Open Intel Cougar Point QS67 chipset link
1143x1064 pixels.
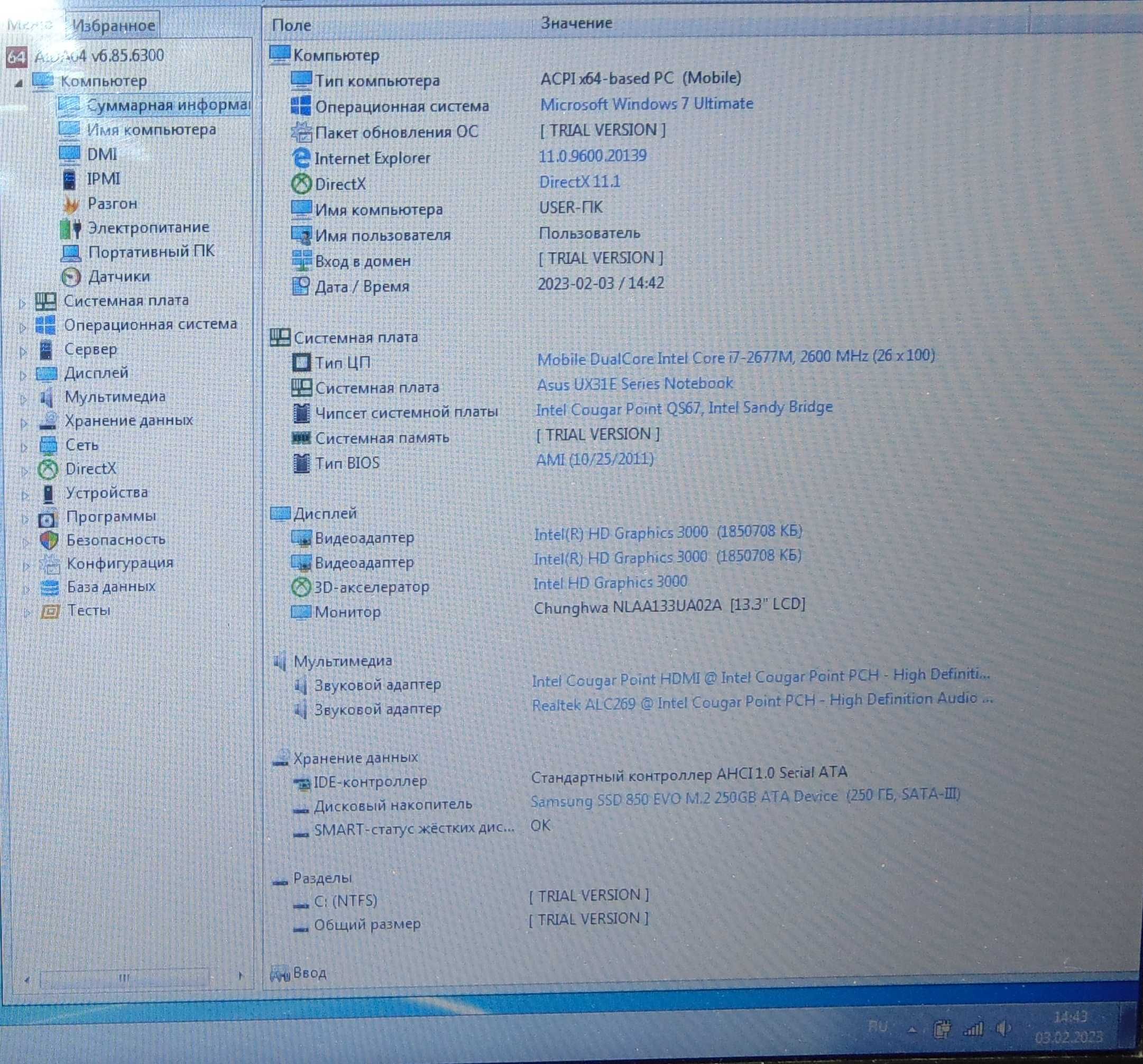click(x=684, y=408)
